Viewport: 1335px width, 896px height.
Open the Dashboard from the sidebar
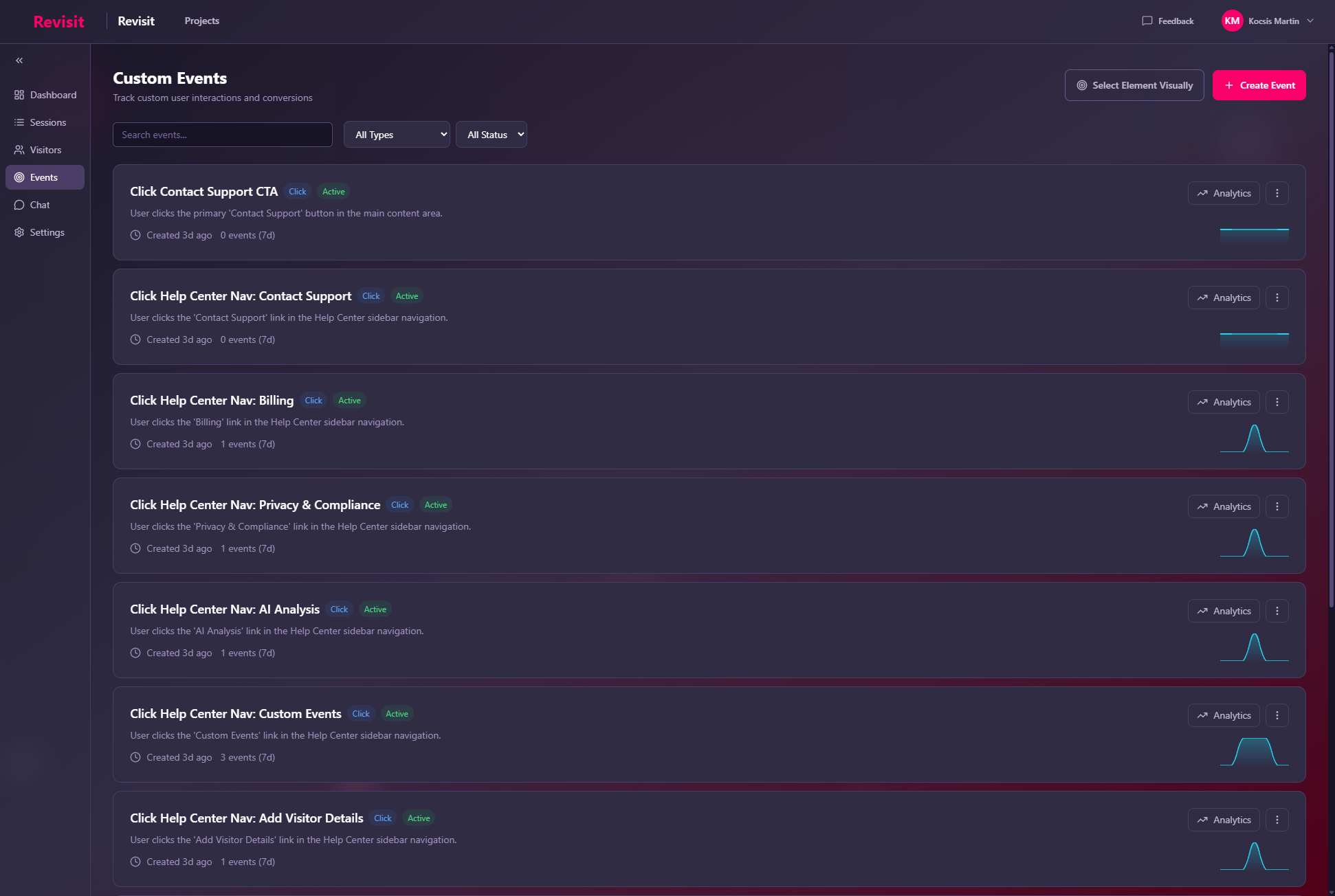[x=45, y=95]
